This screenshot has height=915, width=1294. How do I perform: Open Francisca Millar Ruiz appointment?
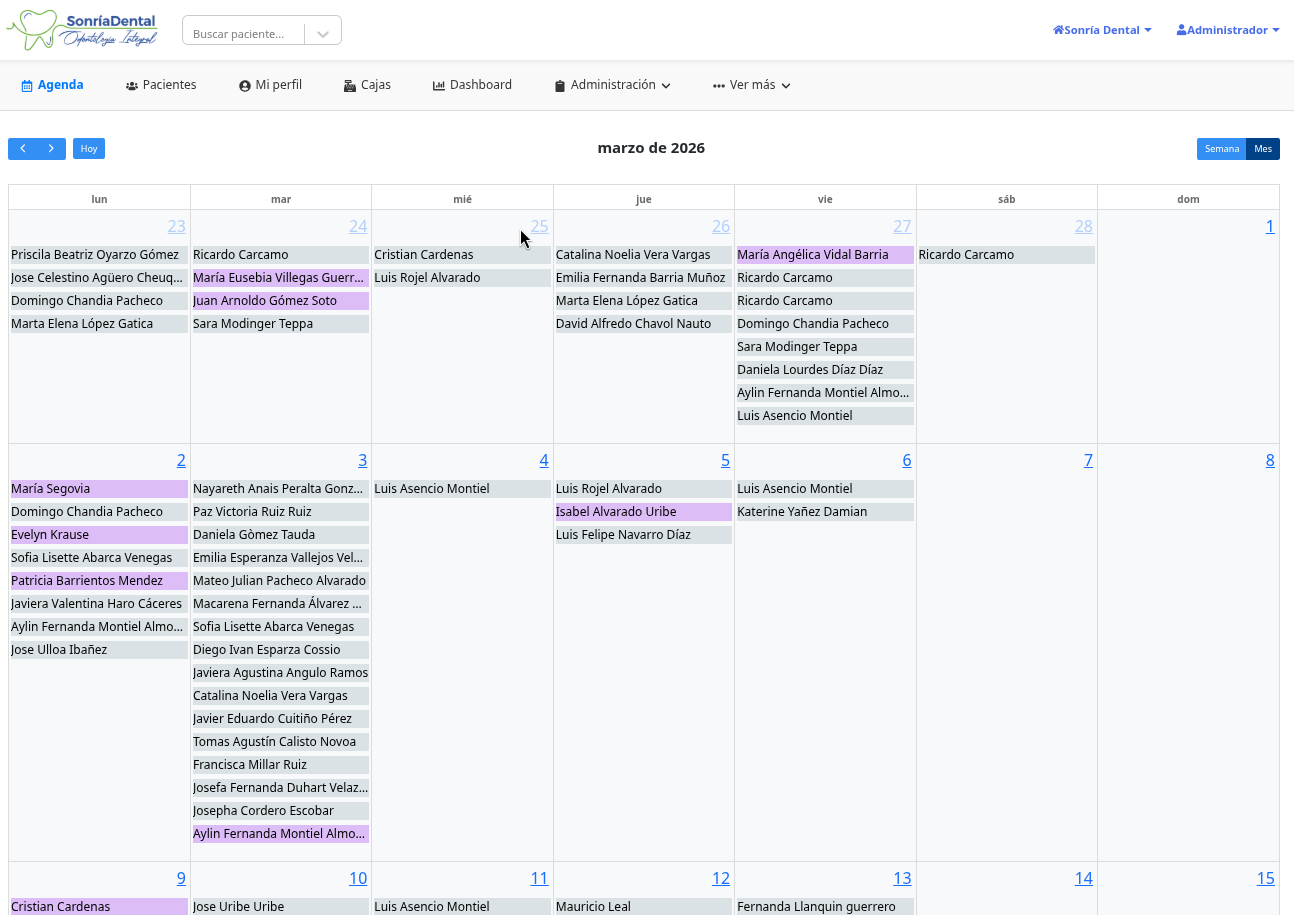tap(281, 765)
